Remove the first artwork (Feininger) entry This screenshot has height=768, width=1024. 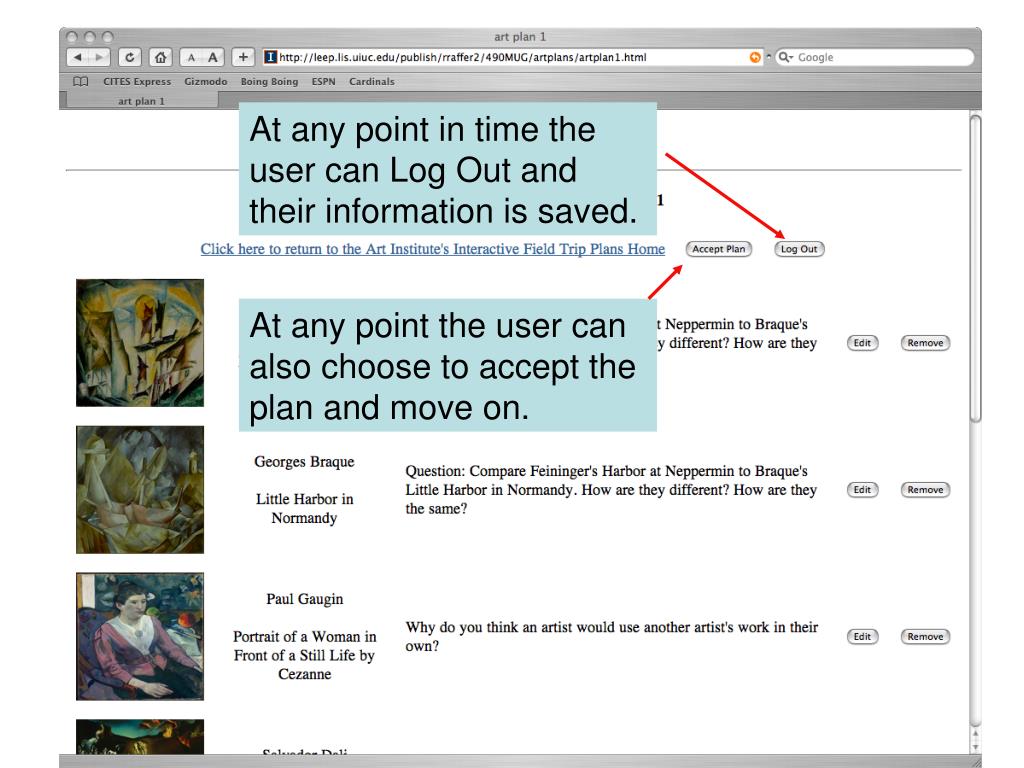(925, 343)
